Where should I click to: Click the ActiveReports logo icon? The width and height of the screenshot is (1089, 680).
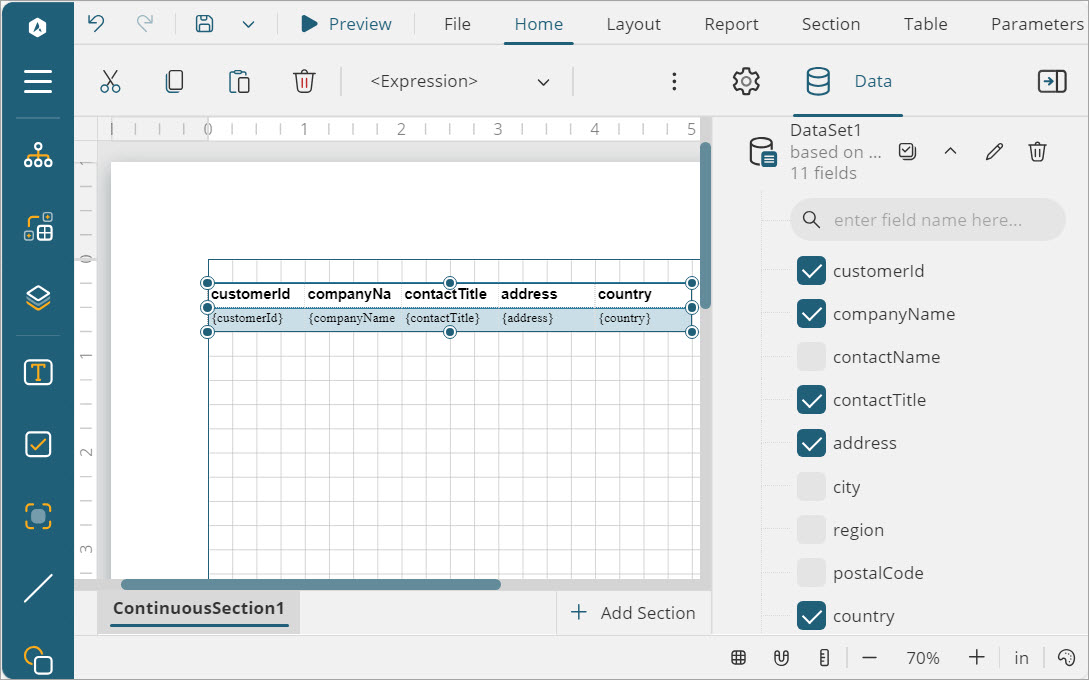38,27
